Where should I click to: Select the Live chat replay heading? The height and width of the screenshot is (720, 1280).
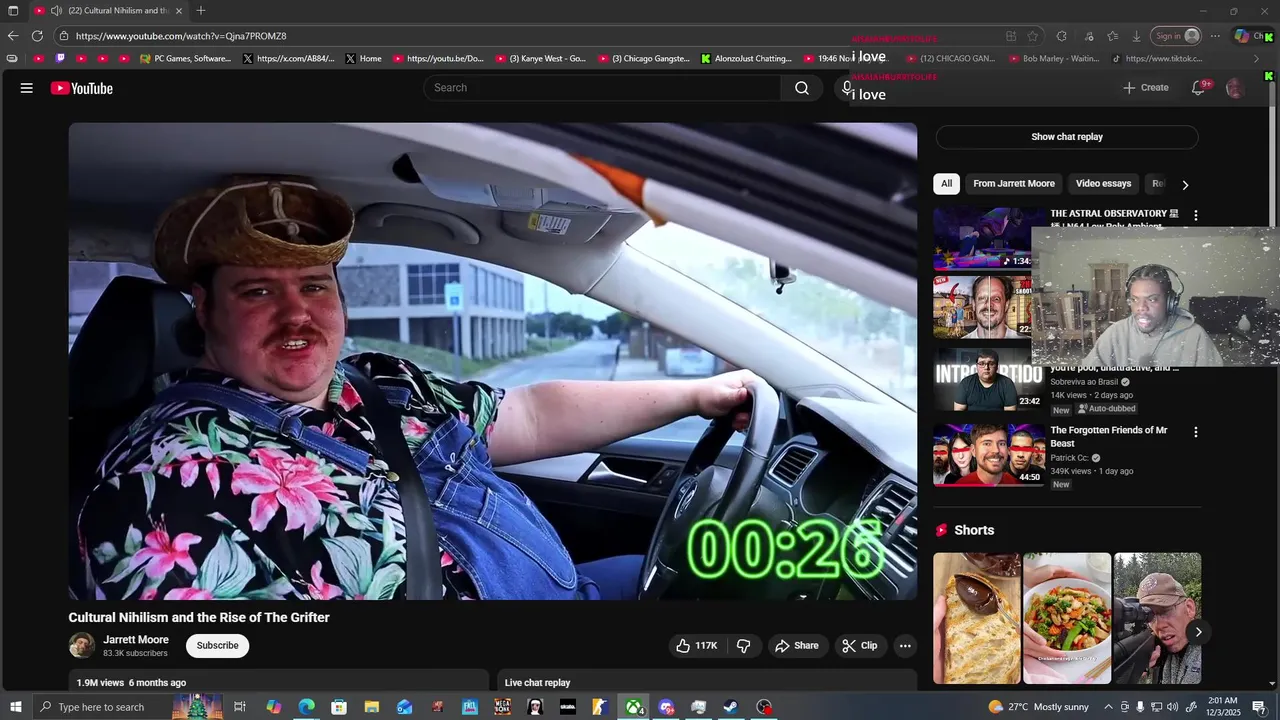pos(537,683)
